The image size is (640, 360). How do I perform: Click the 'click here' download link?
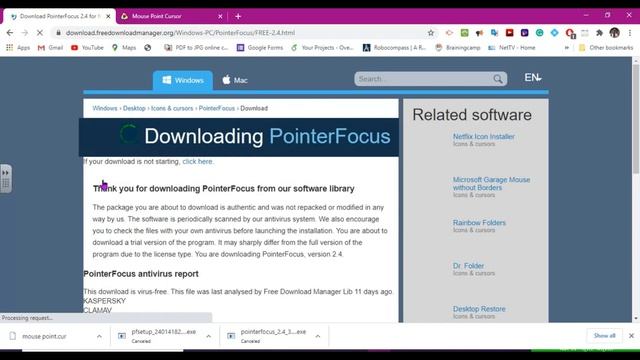(197, 161)
